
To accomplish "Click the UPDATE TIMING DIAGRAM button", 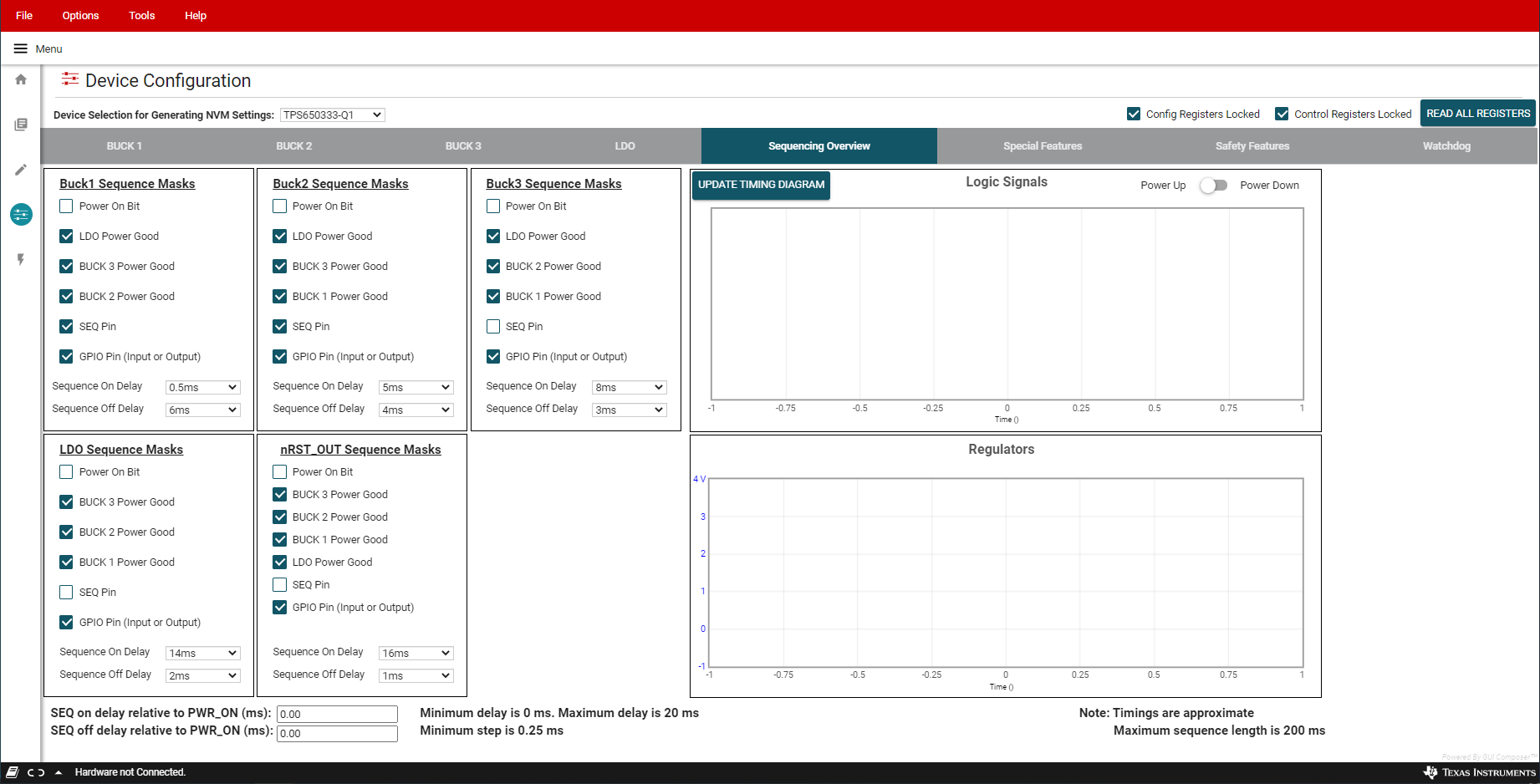I will click(x=761, y=185).
